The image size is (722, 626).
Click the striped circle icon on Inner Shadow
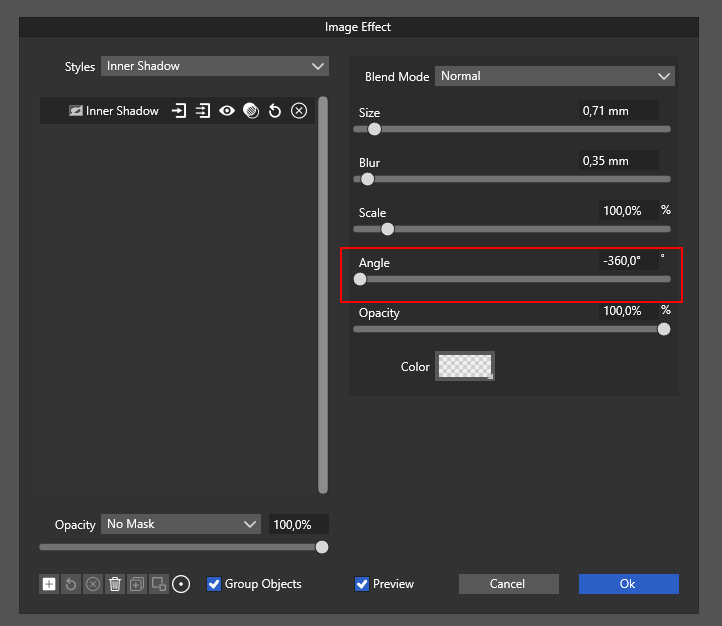[251, 111]
